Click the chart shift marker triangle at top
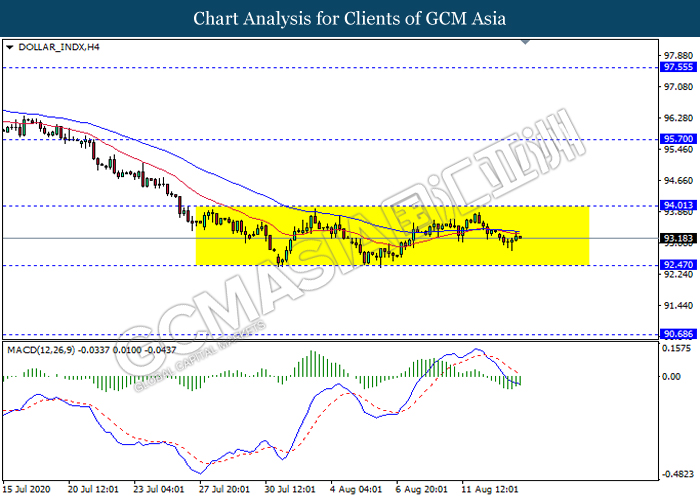This screenshot has width=700, height=500. 525,42
